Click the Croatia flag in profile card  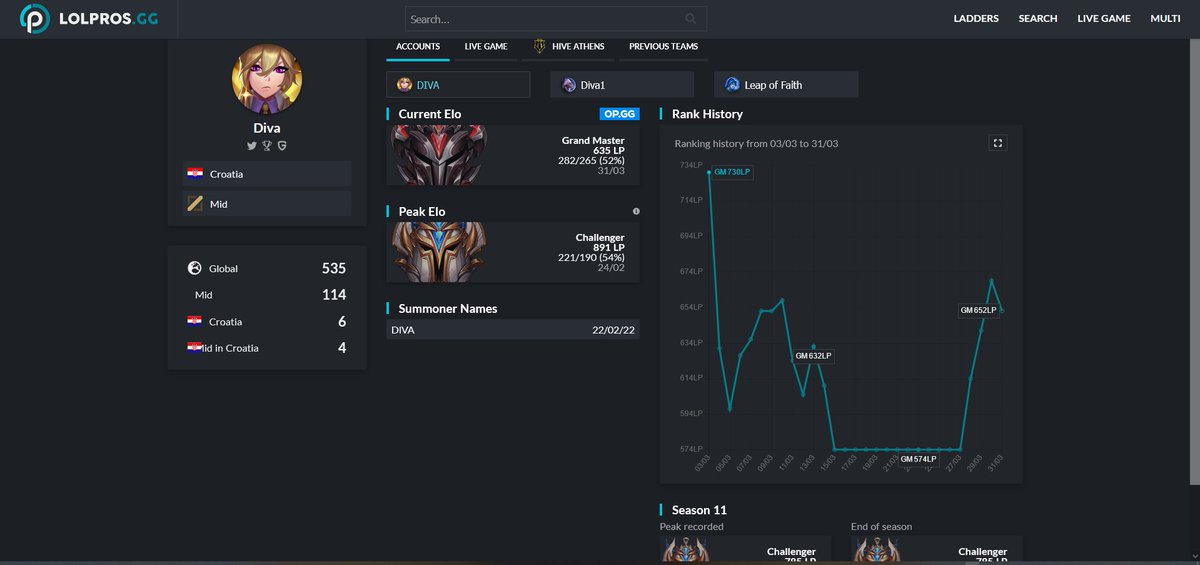click(x=195, y=174)
